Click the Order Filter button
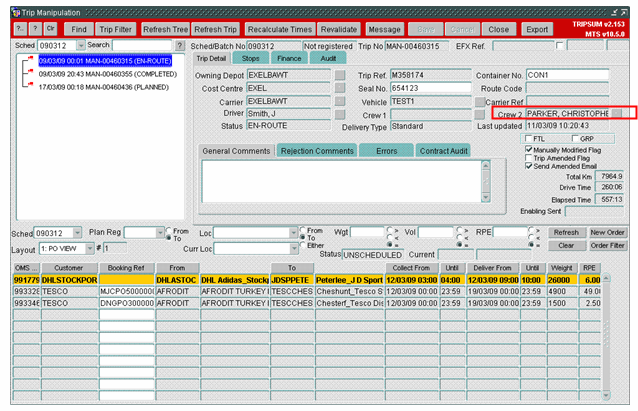The image size is (638, 411). 607,245
